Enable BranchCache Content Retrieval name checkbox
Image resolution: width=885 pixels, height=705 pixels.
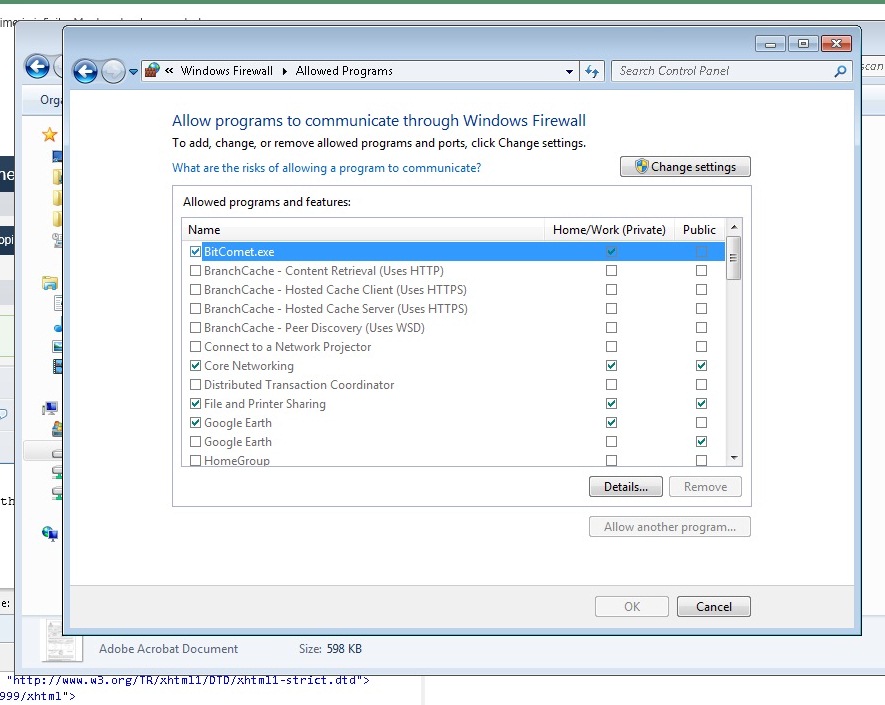[x=195, y=270]
